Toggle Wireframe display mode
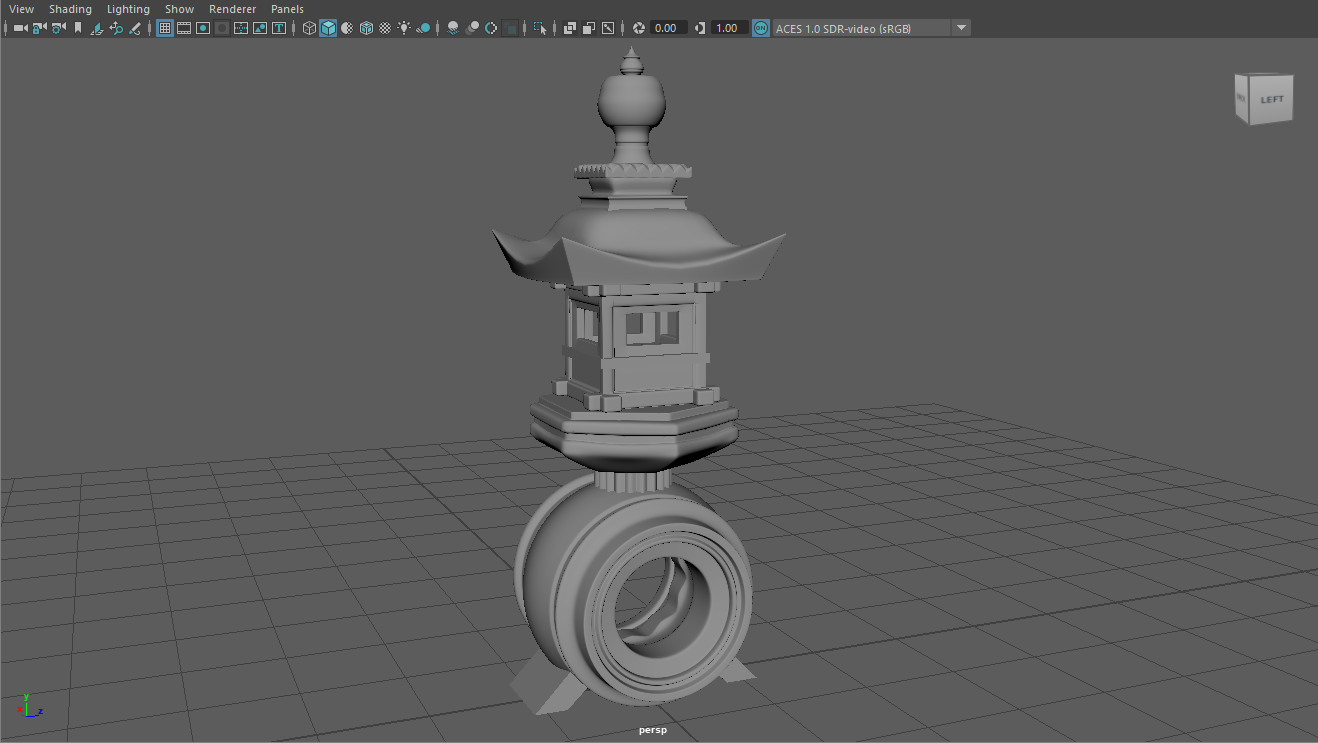Screen dimensions: 1318x743 point(309,28)
